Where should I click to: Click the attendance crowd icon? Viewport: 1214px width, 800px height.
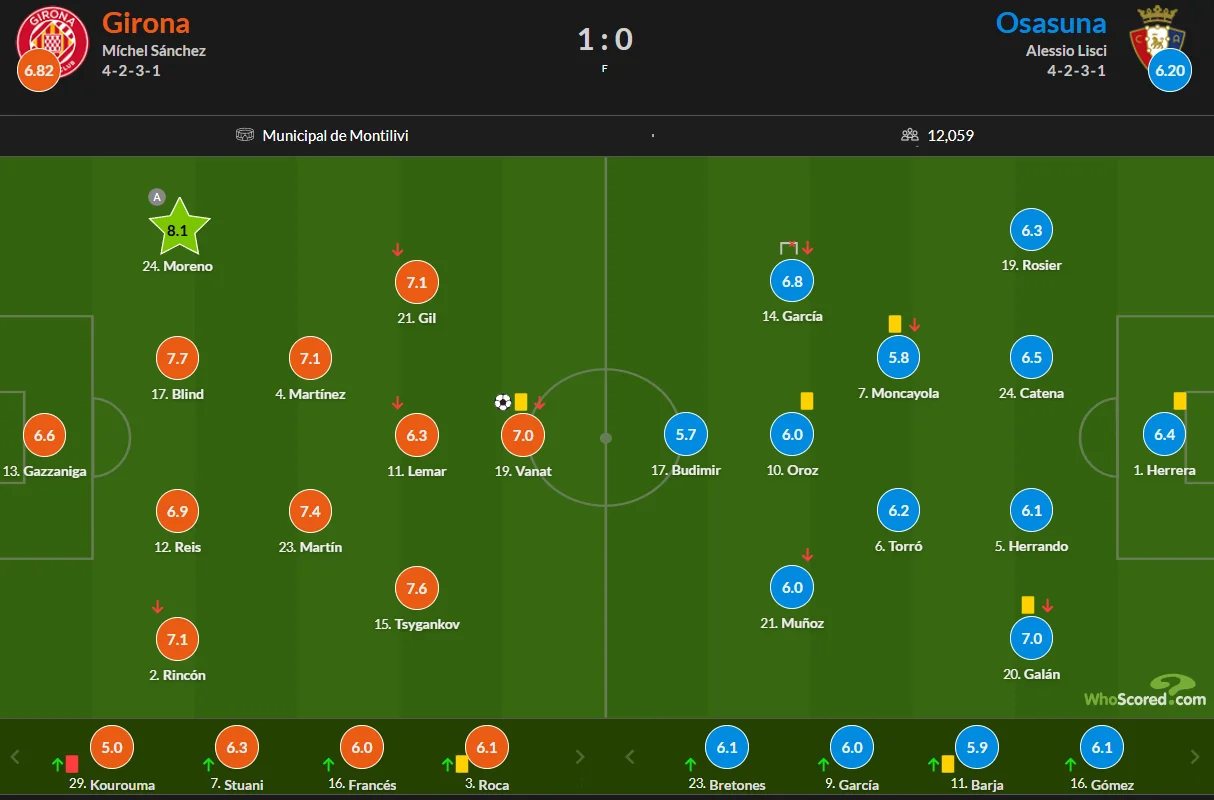click(x=910, y=135)
